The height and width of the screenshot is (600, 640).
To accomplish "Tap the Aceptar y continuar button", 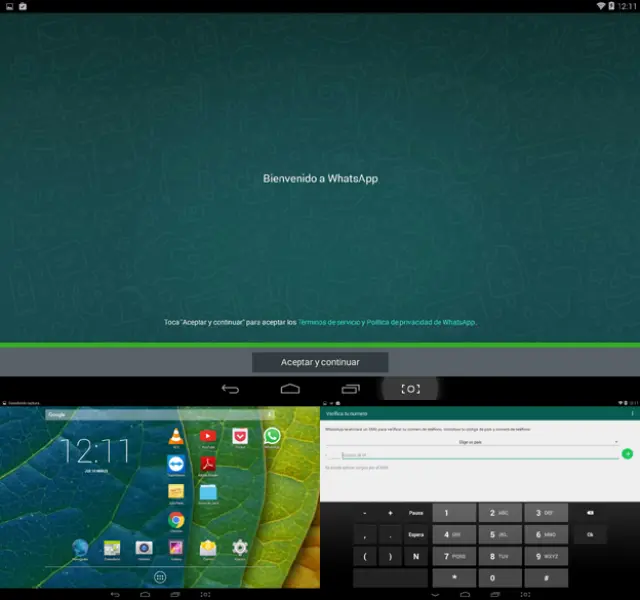I will [x=320, y=362].
